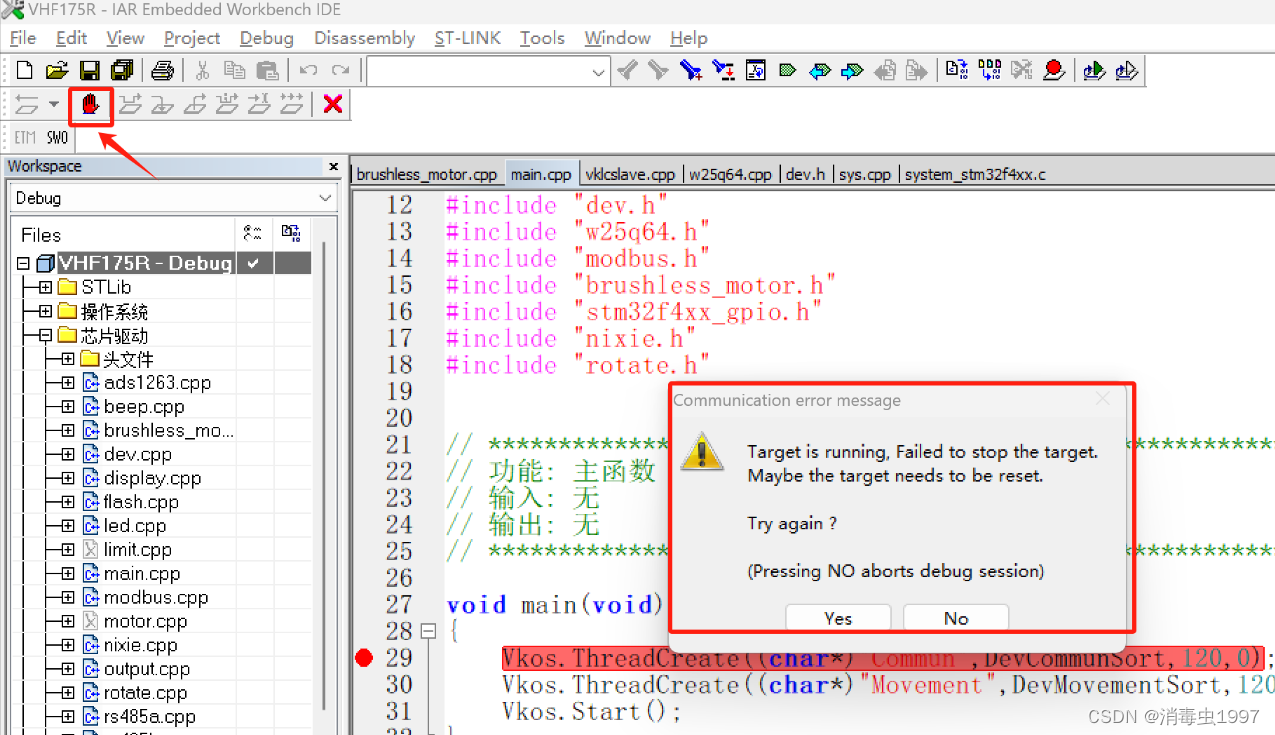The height and width of the screenshot is (735, 1275).
Task: Save the current file with the floppy icon
Action: [x=90, y=70]
